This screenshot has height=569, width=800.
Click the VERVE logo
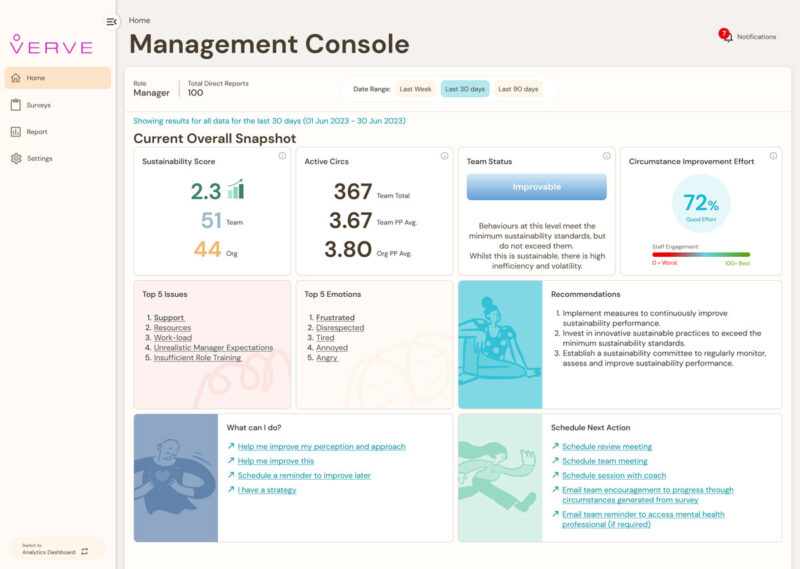(x=51, y=45)
